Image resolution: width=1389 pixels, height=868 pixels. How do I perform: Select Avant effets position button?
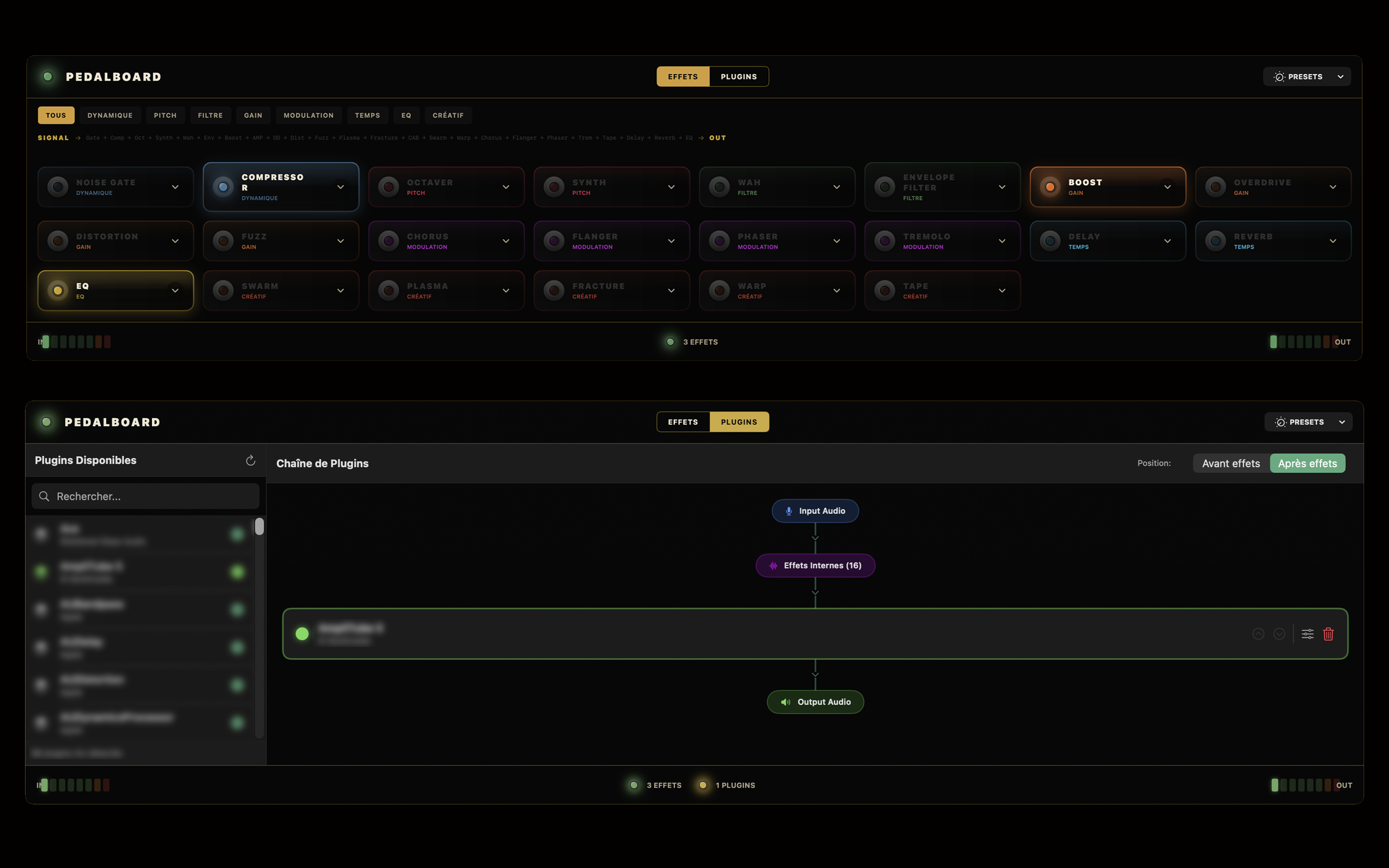pyautogui.click(x=1231, y=463)
